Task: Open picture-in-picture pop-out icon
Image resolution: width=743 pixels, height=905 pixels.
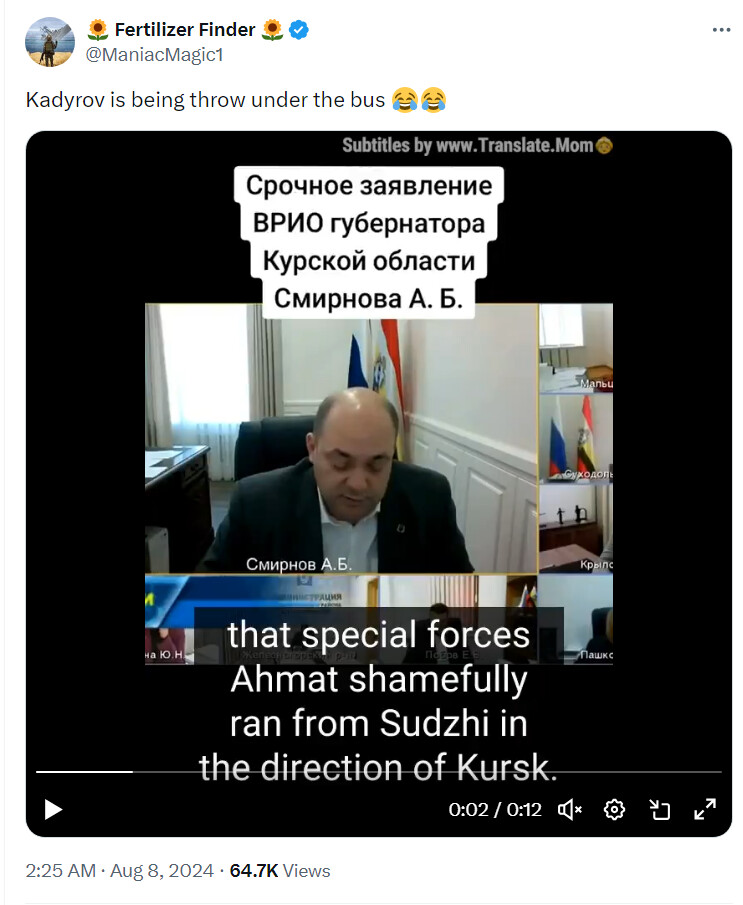Action: tap(659, 810)
